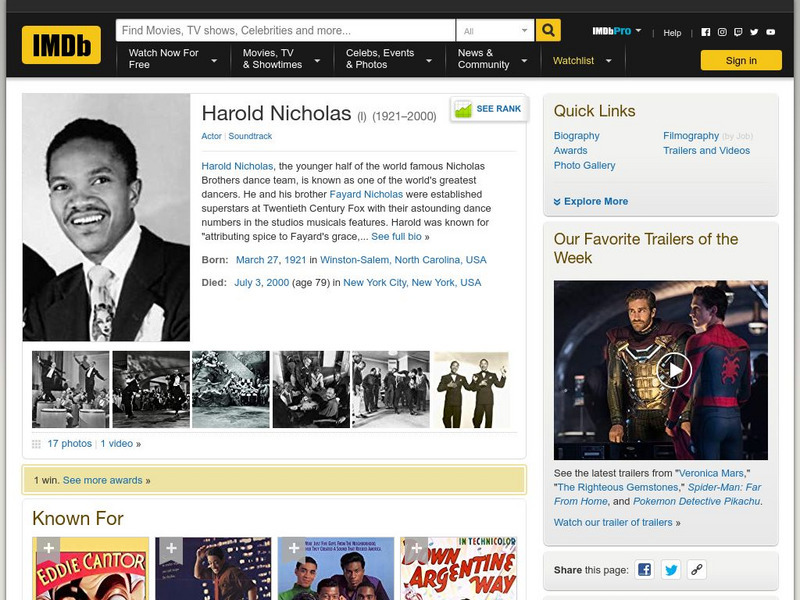Open the second gallery thumbnail of dancers in a ballroom
800x600 pixels.
click(151, 389)
